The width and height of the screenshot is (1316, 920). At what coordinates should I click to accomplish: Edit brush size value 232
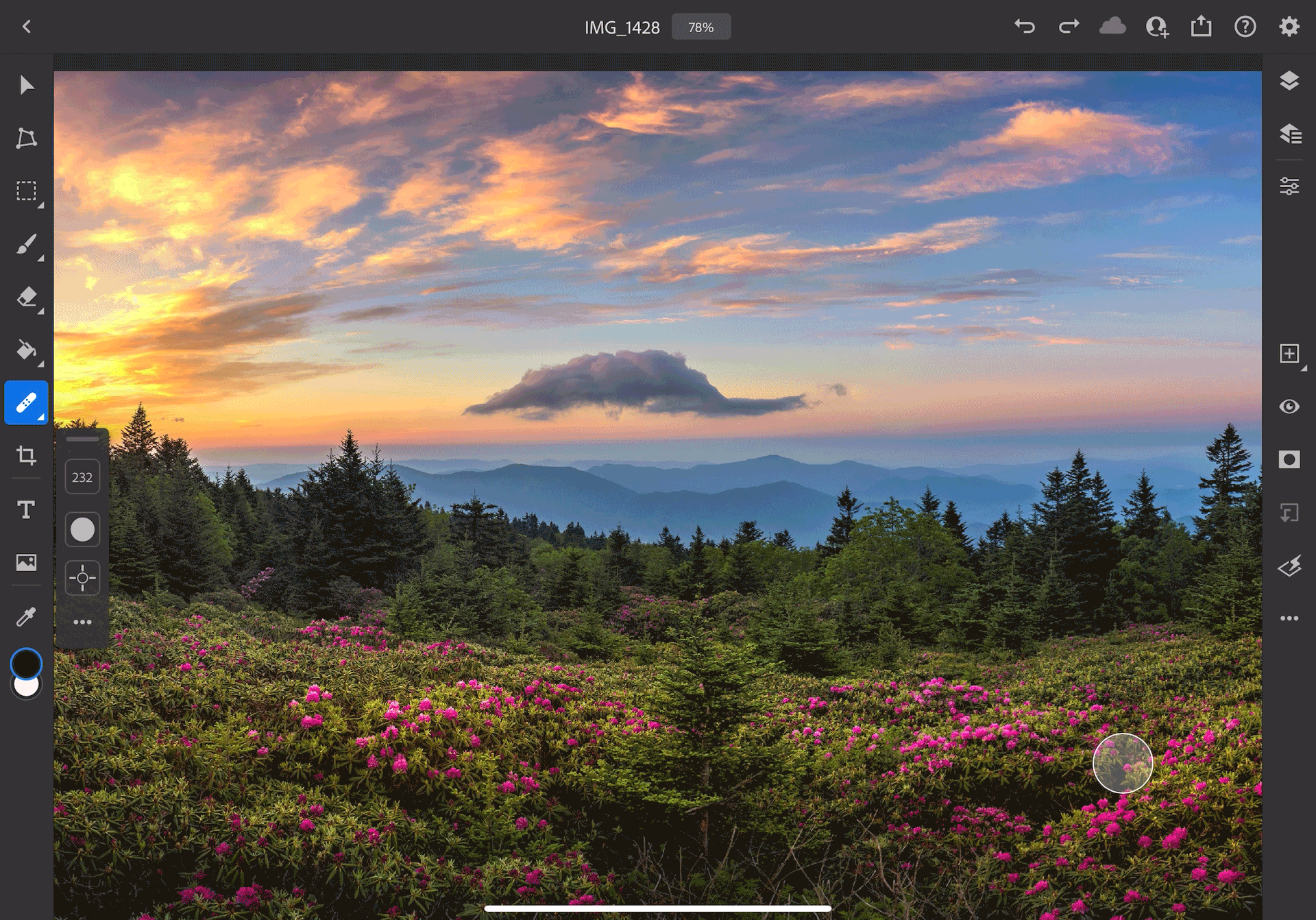(x=82, y=477)
